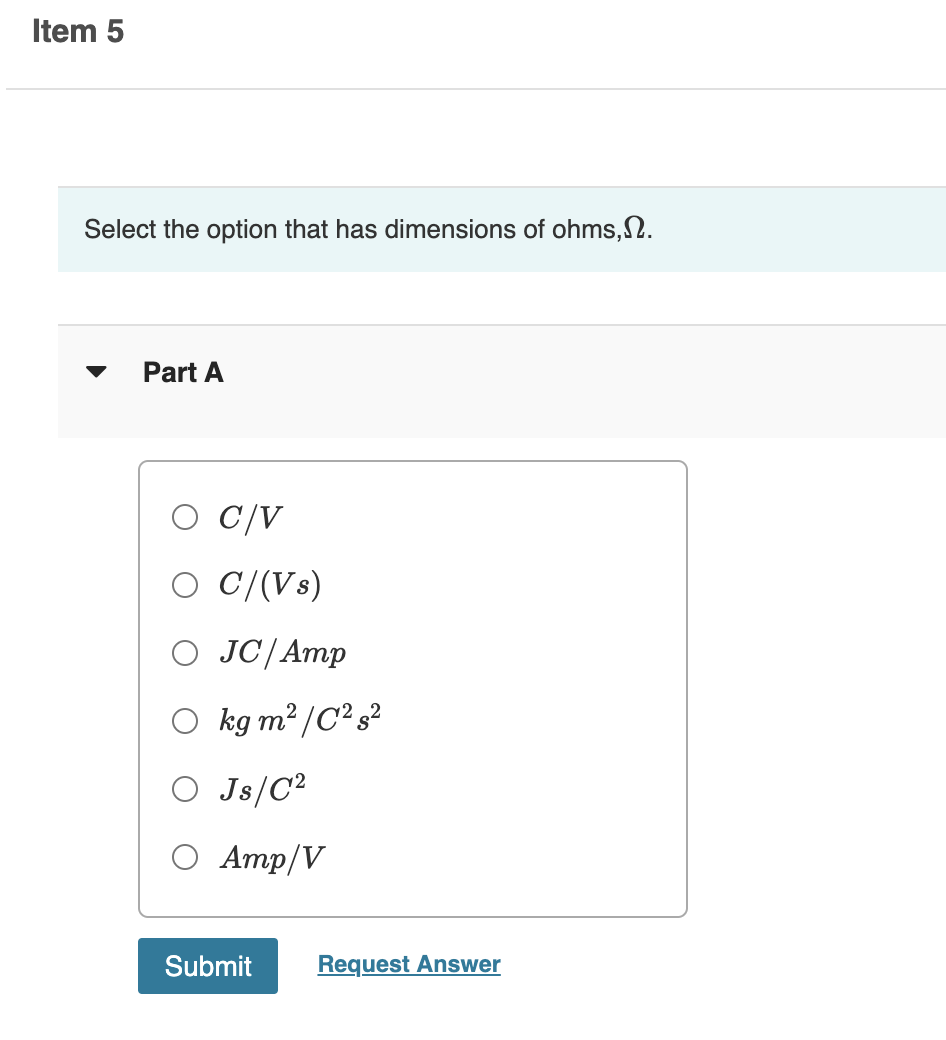Click the omega symbol in the question
Image resolution: width=946 pixels, height=1040 pixels.
pyautogui.click(x=635, y=229)
